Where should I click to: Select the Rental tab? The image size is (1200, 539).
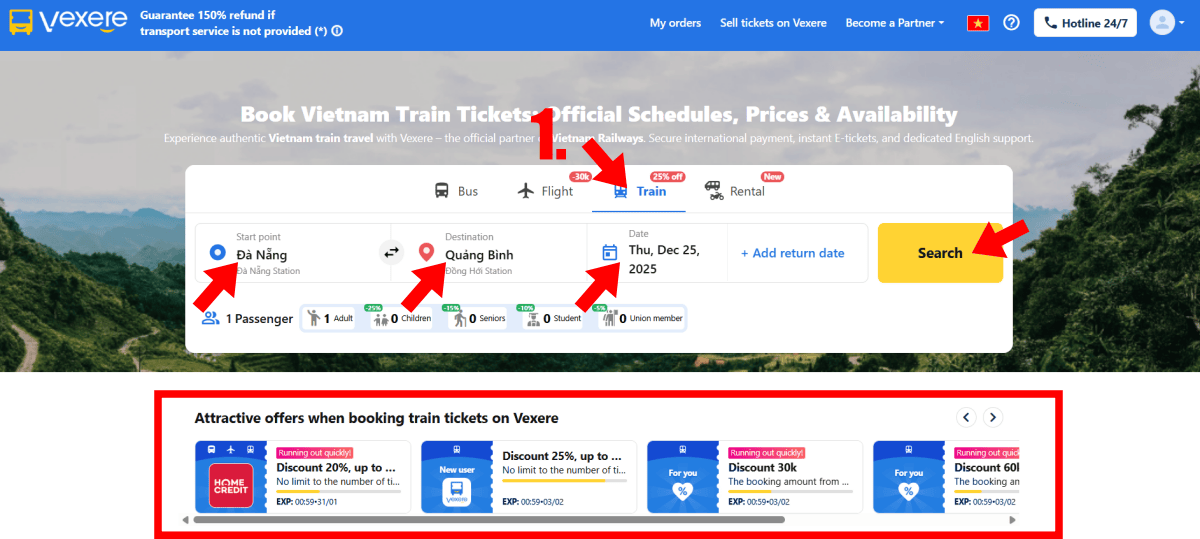pos(735,191)
